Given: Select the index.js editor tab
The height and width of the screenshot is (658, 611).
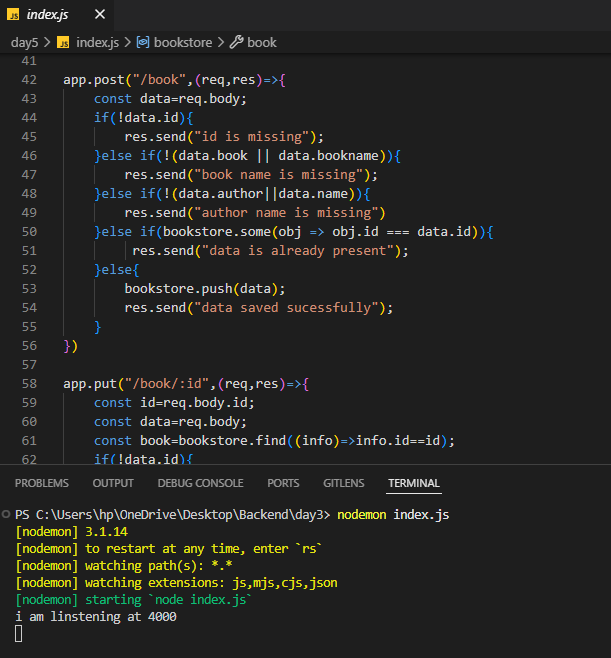Looking at the screenshot, I should (x=56, y=15).
